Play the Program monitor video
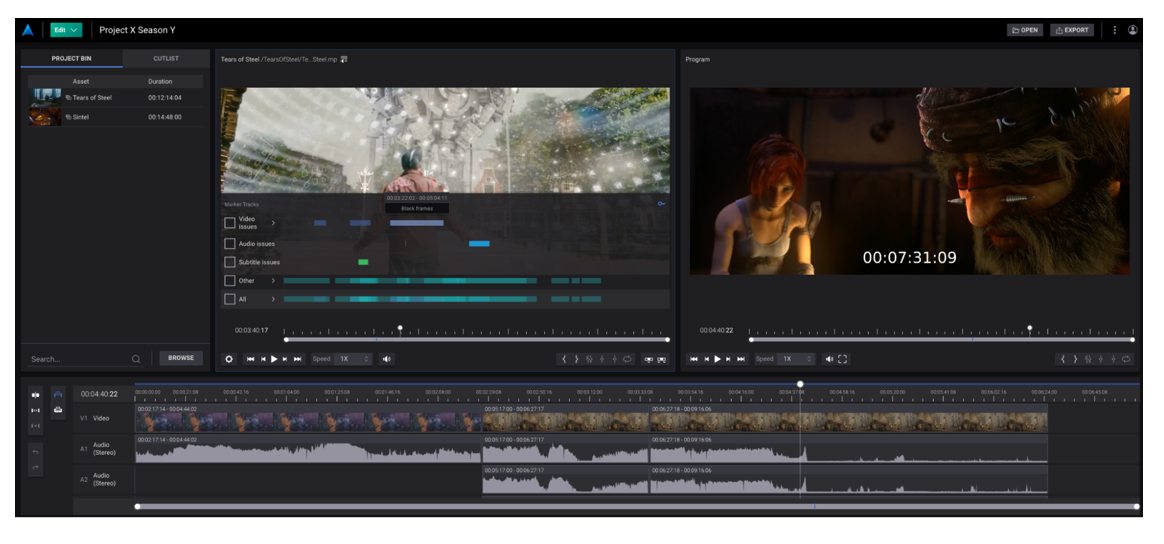The width and height of the screenshot is (1164, 544). 716,359
